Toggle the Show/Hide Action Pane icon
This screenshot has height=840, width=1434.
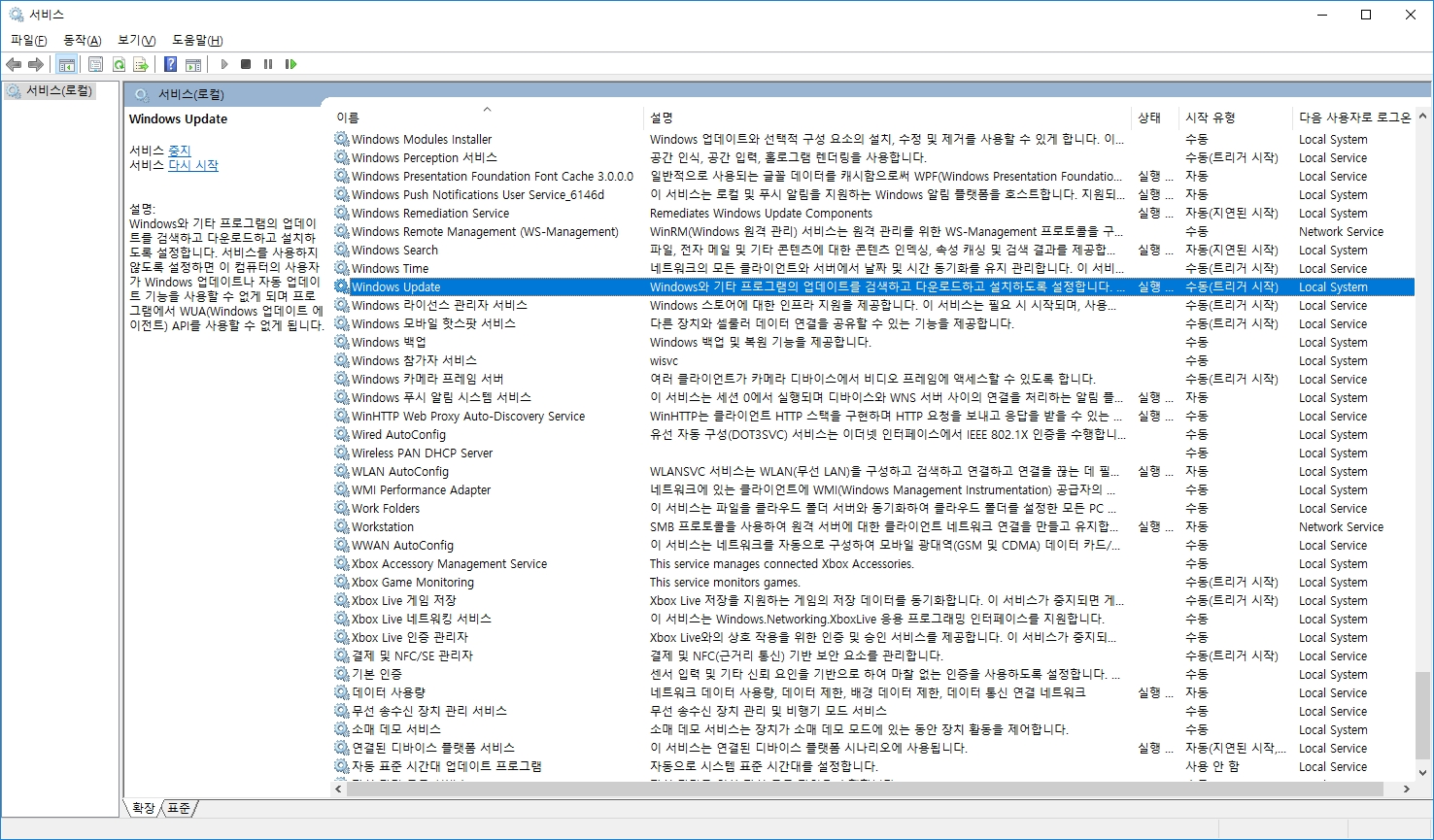point(193,64)
